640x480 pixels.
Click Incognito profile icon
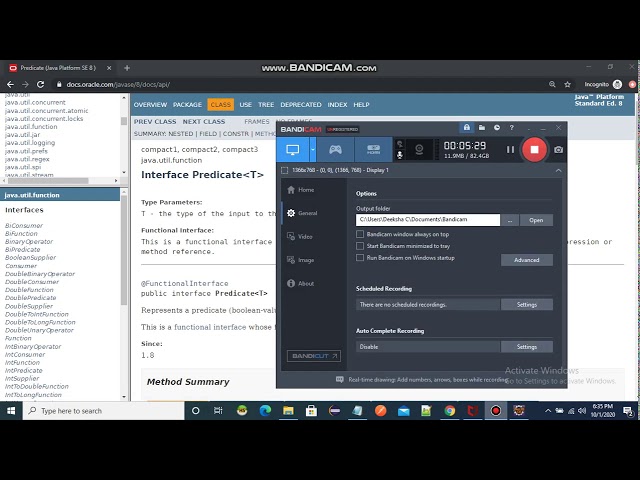pyautogui.click(x=618, y=84)
